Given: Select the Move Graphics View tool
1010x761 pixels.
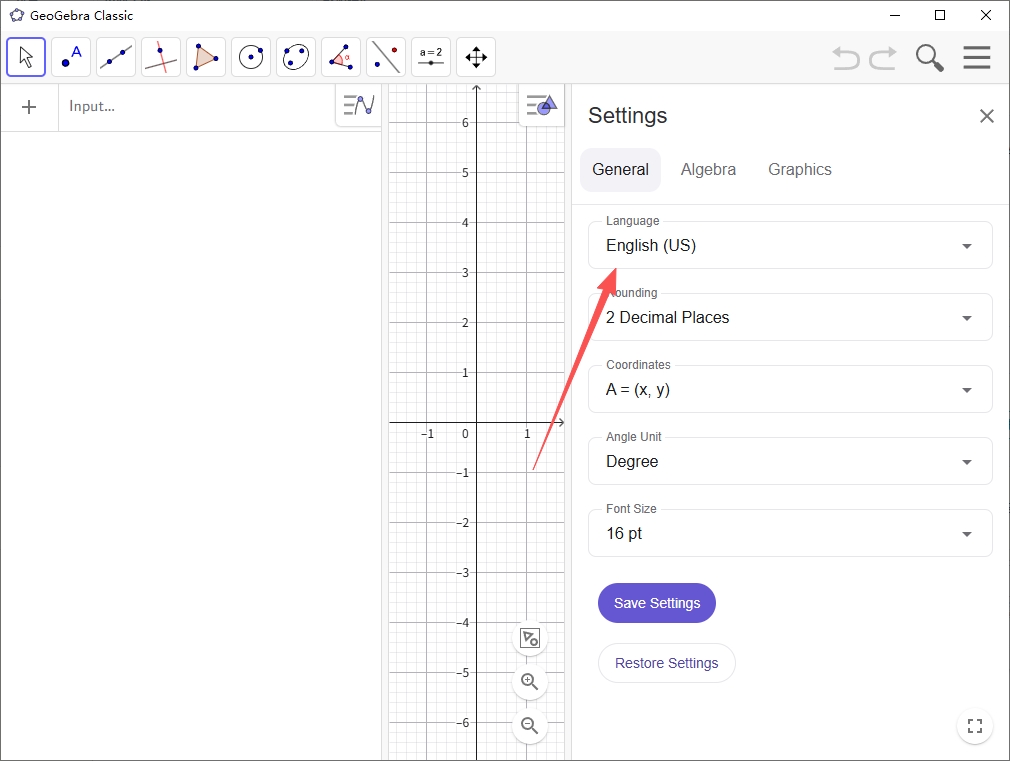Looking at the screenshot, I should point(476,57).
